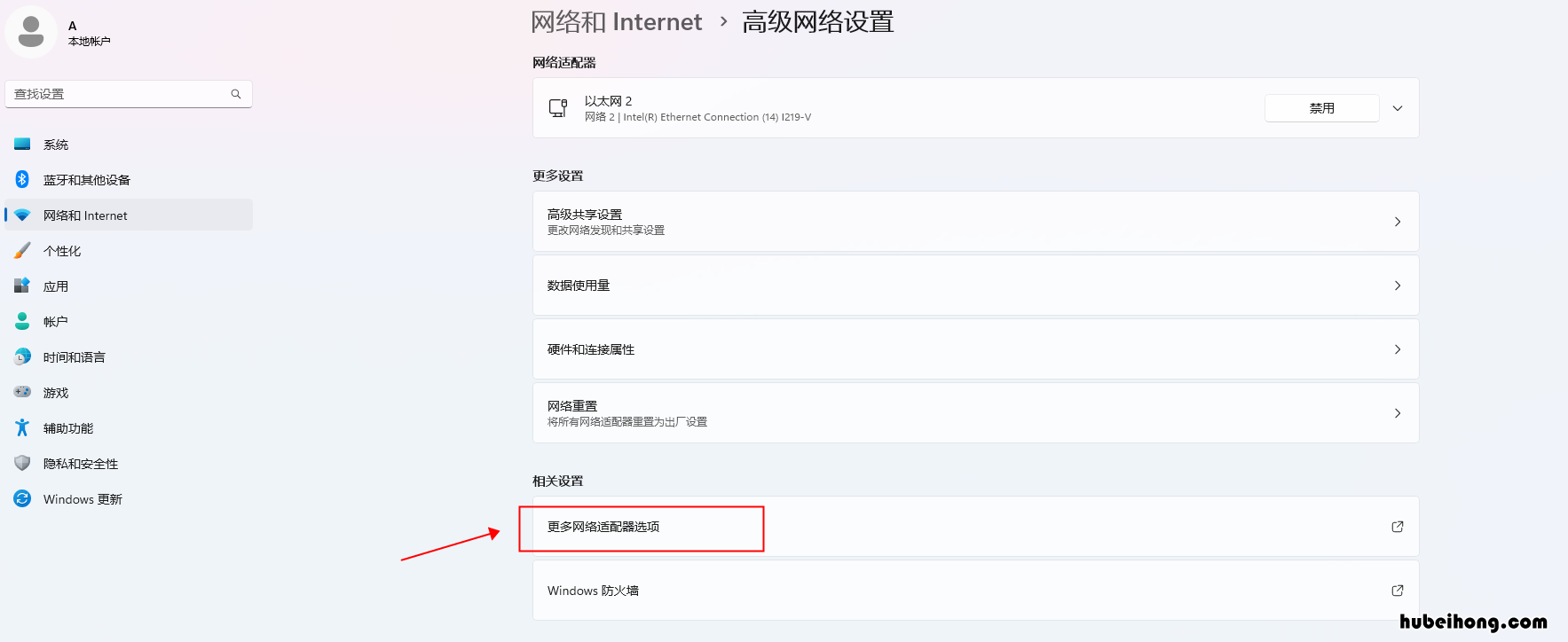Click the Windows 更新 sync icon
This screenshot has width=1568, height=642.
22,498
